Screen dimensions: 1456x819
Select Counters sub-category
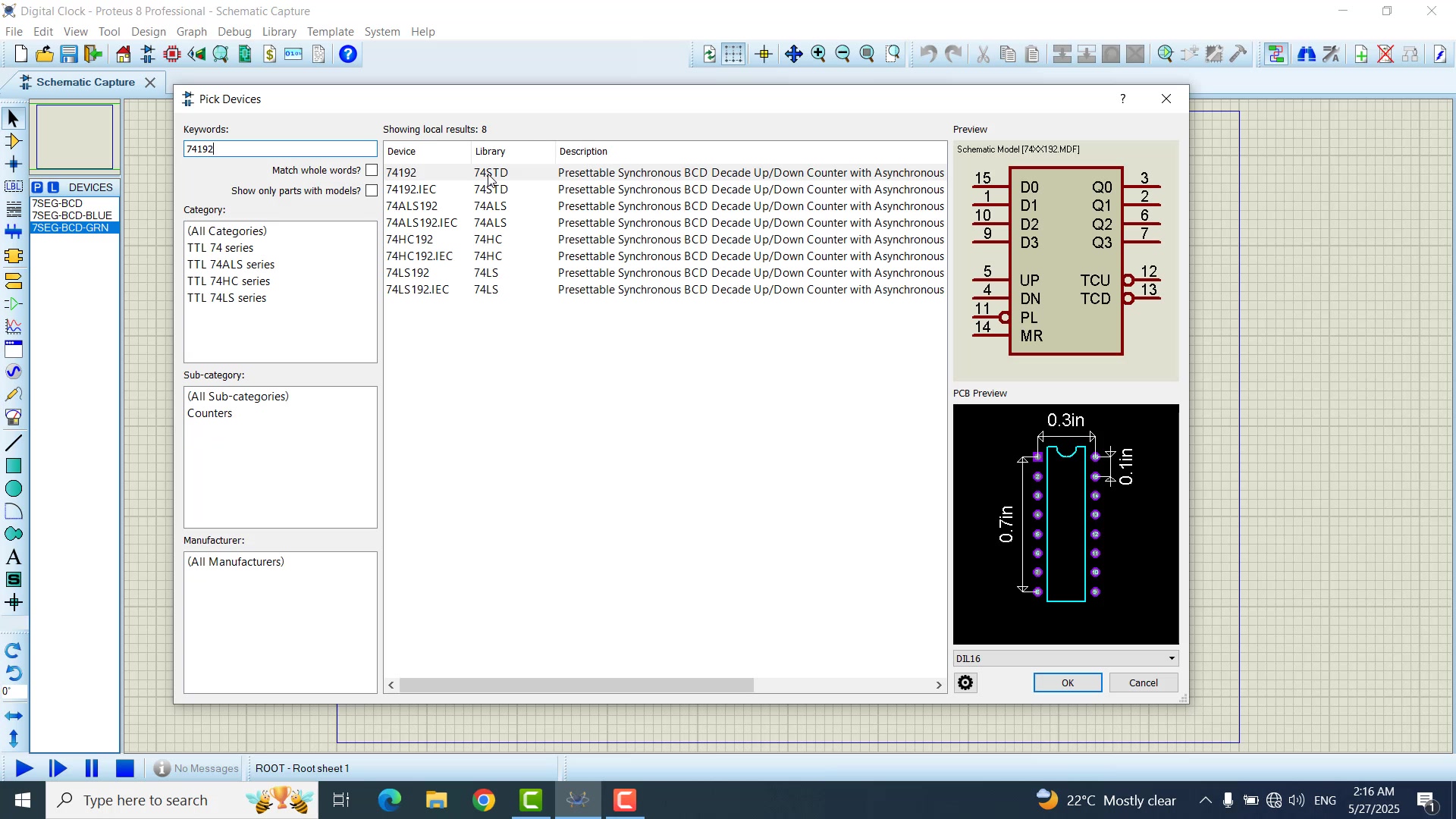(x=210, y=413)
